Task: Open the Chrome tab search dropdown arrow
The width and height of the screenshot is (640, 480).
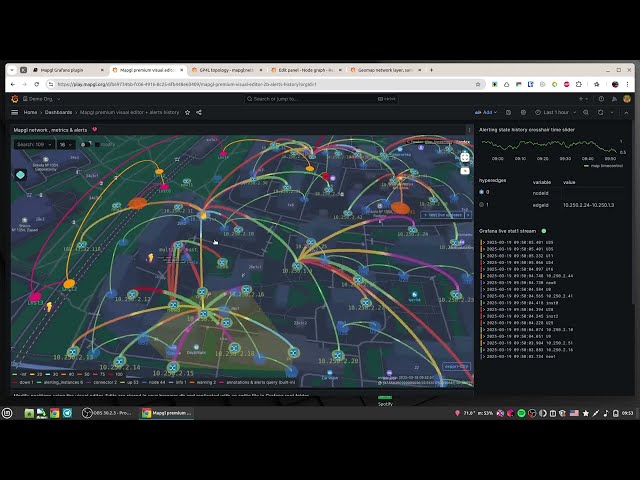Action: [12, 70]
